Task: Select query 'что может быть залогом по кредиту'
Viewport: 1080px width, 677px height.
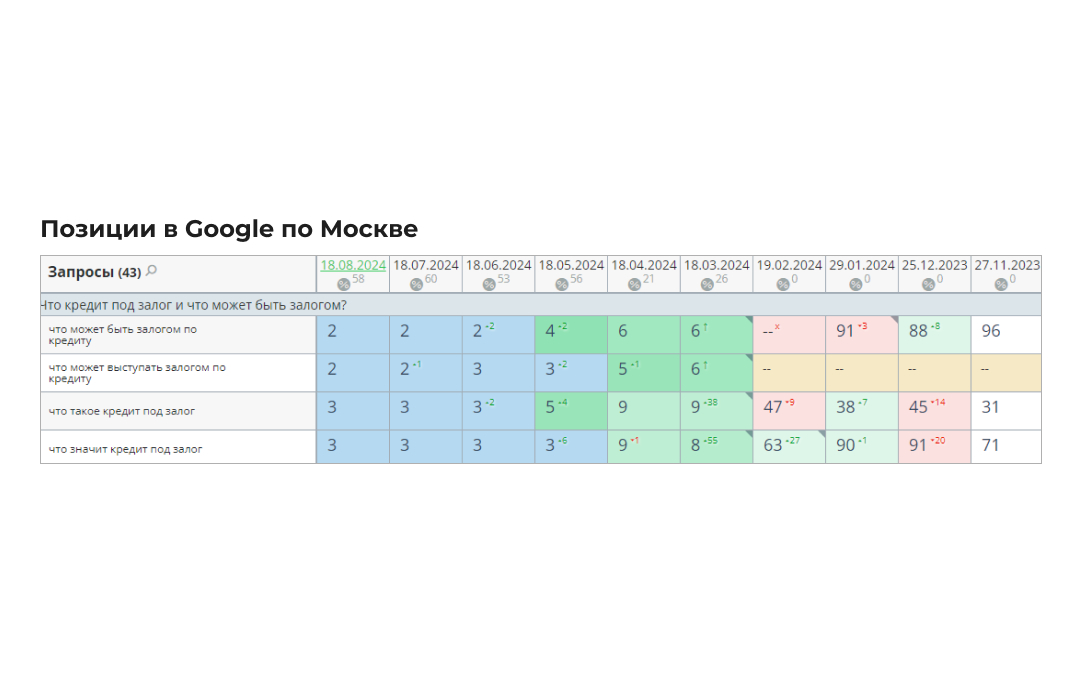Action: [x=123, y=335]
